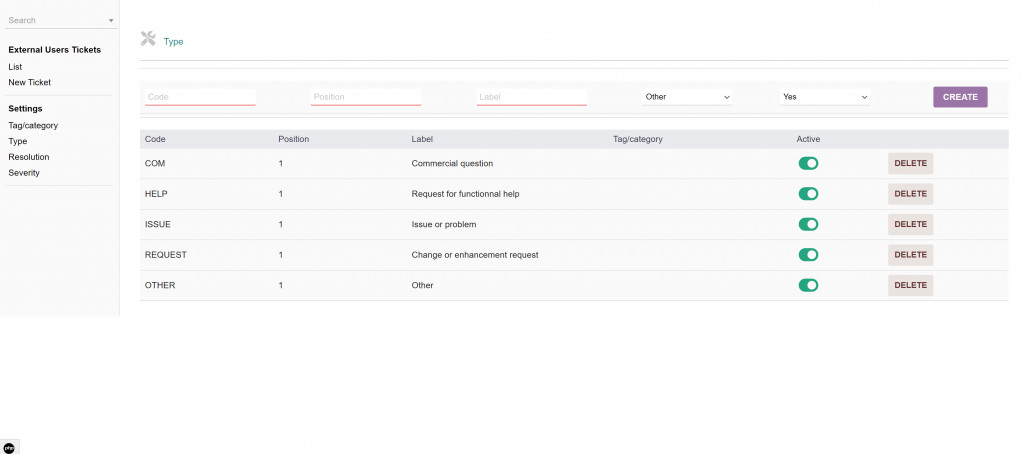Viewport: 1024px width, 454px height.
Task: Click the Request for functionnal help label
Action: pos(466,194)
